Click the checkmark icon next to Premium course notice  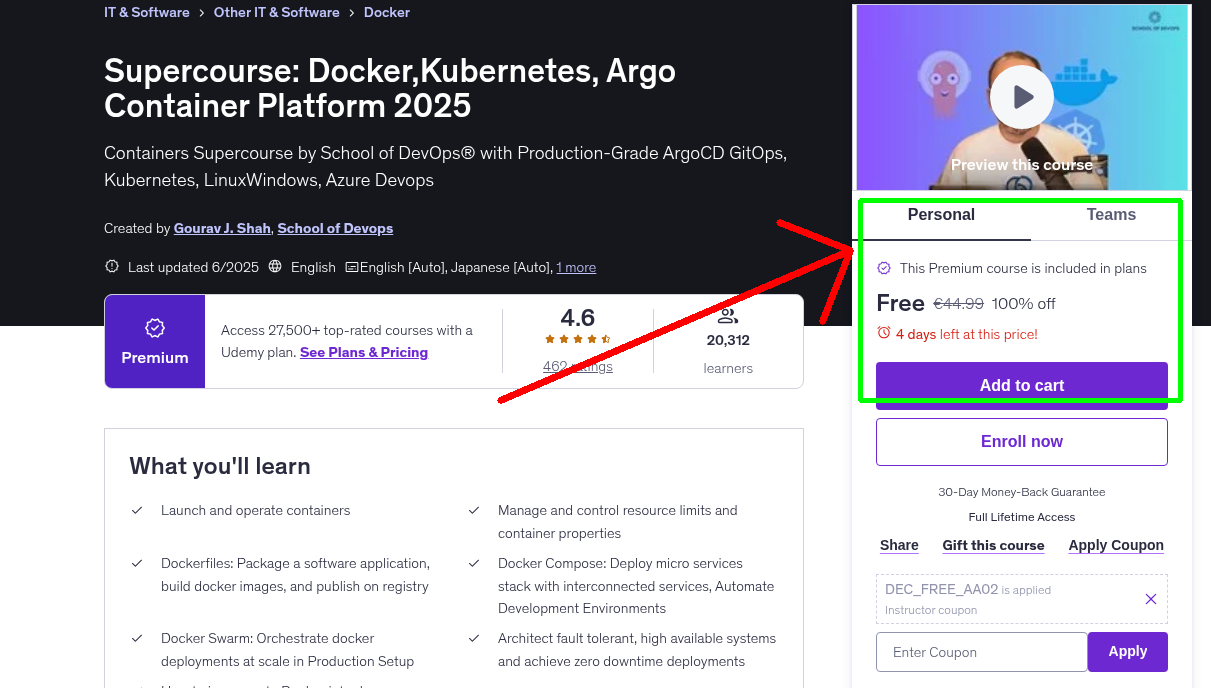[x=884, y=268]
